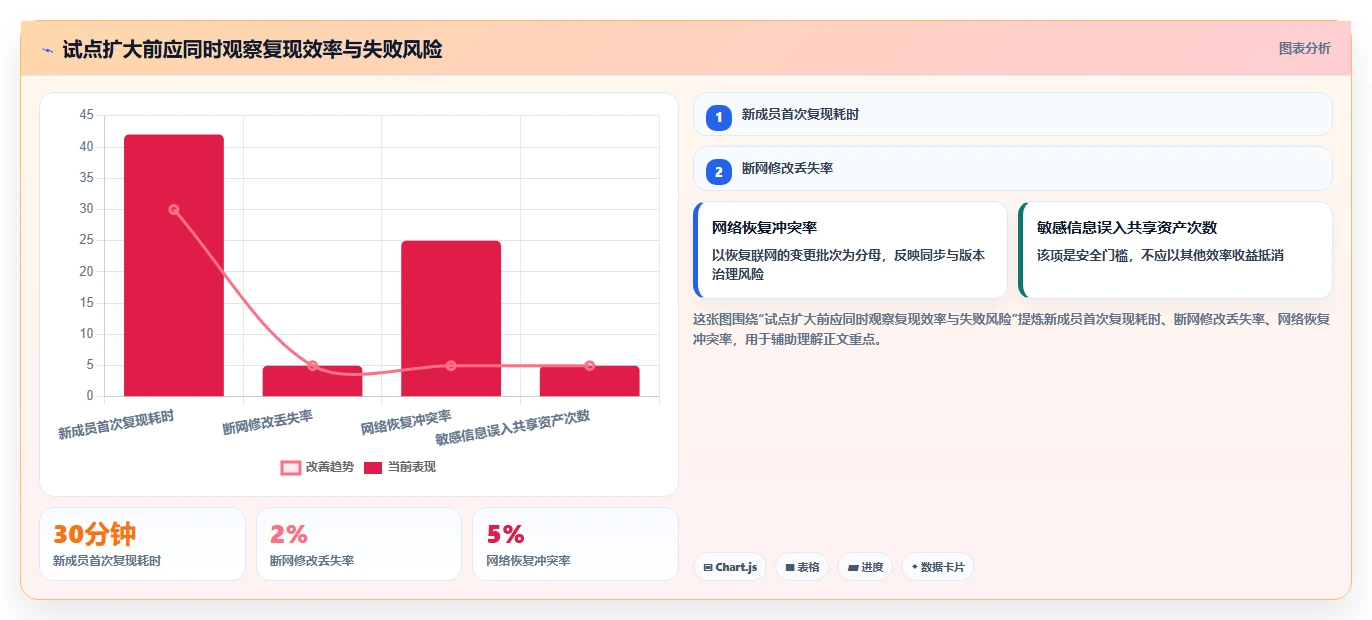Click x-axis label 断网修改丢失率
The height and width of the screenshot is (620, 1372).
click(x=268, y=422)
